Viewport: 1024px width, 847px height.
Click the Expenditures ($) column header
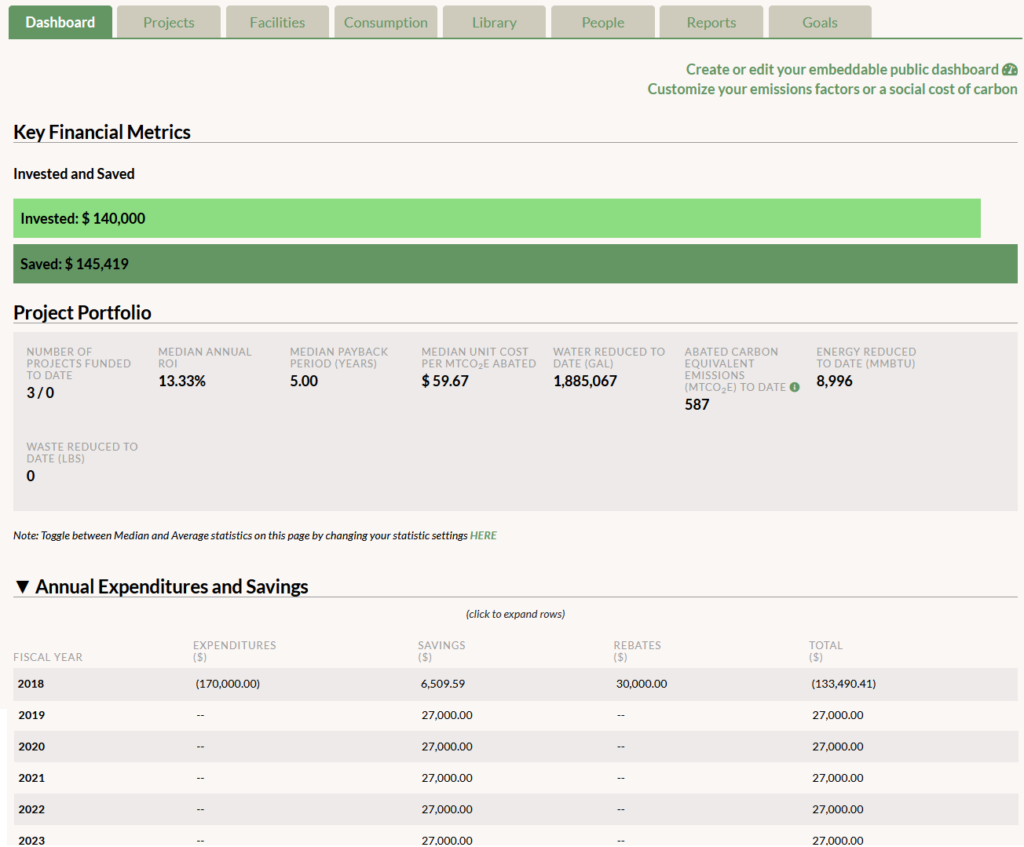pyautogui.click(x=234, y=651)
